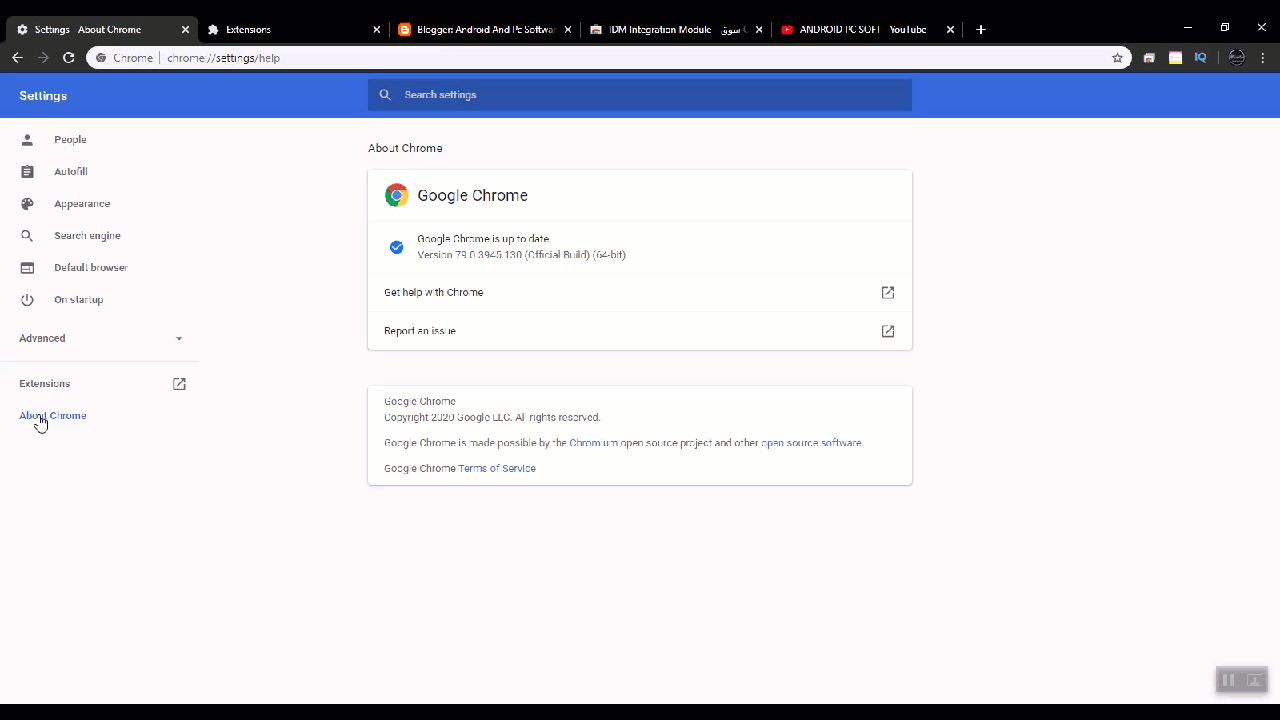
Task: Click the IQ extension icon
Action: coord(1201,58)
